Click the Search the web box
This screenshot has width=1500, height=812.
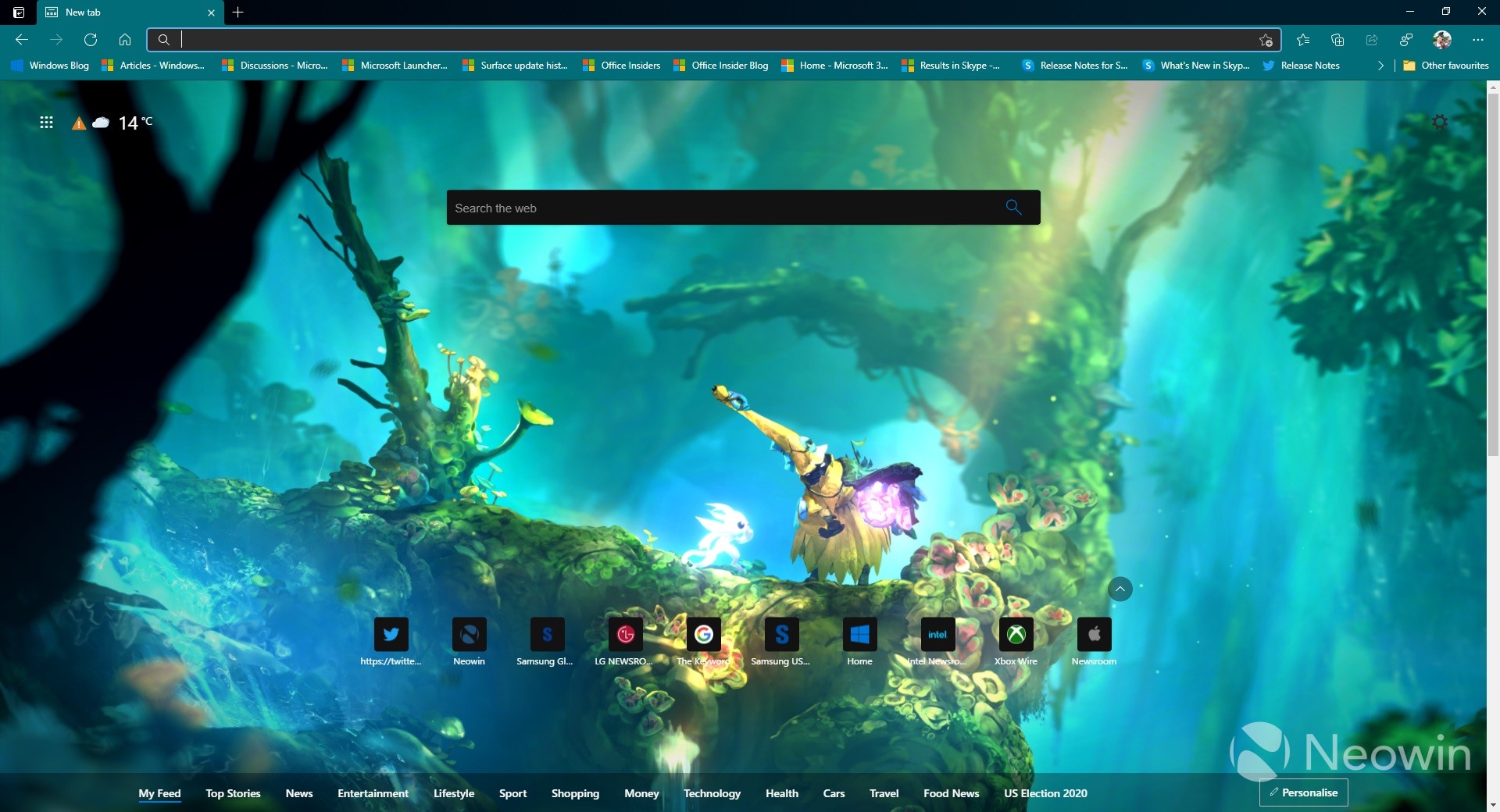click(727, 208)
